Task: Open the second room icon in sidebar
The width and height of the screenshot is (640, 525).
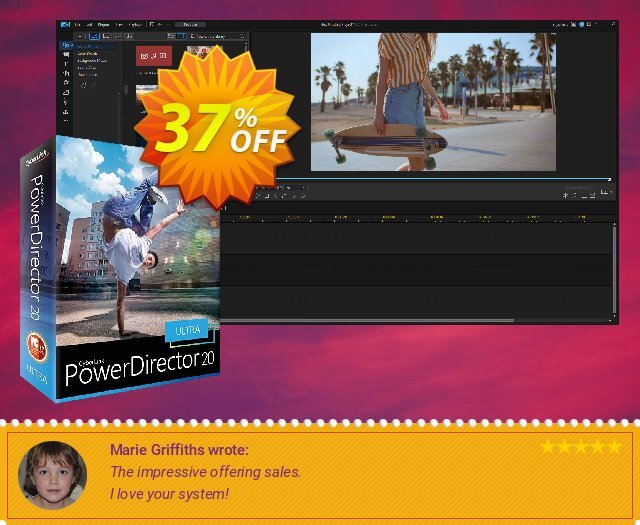Action: click(x=66, y=54)
